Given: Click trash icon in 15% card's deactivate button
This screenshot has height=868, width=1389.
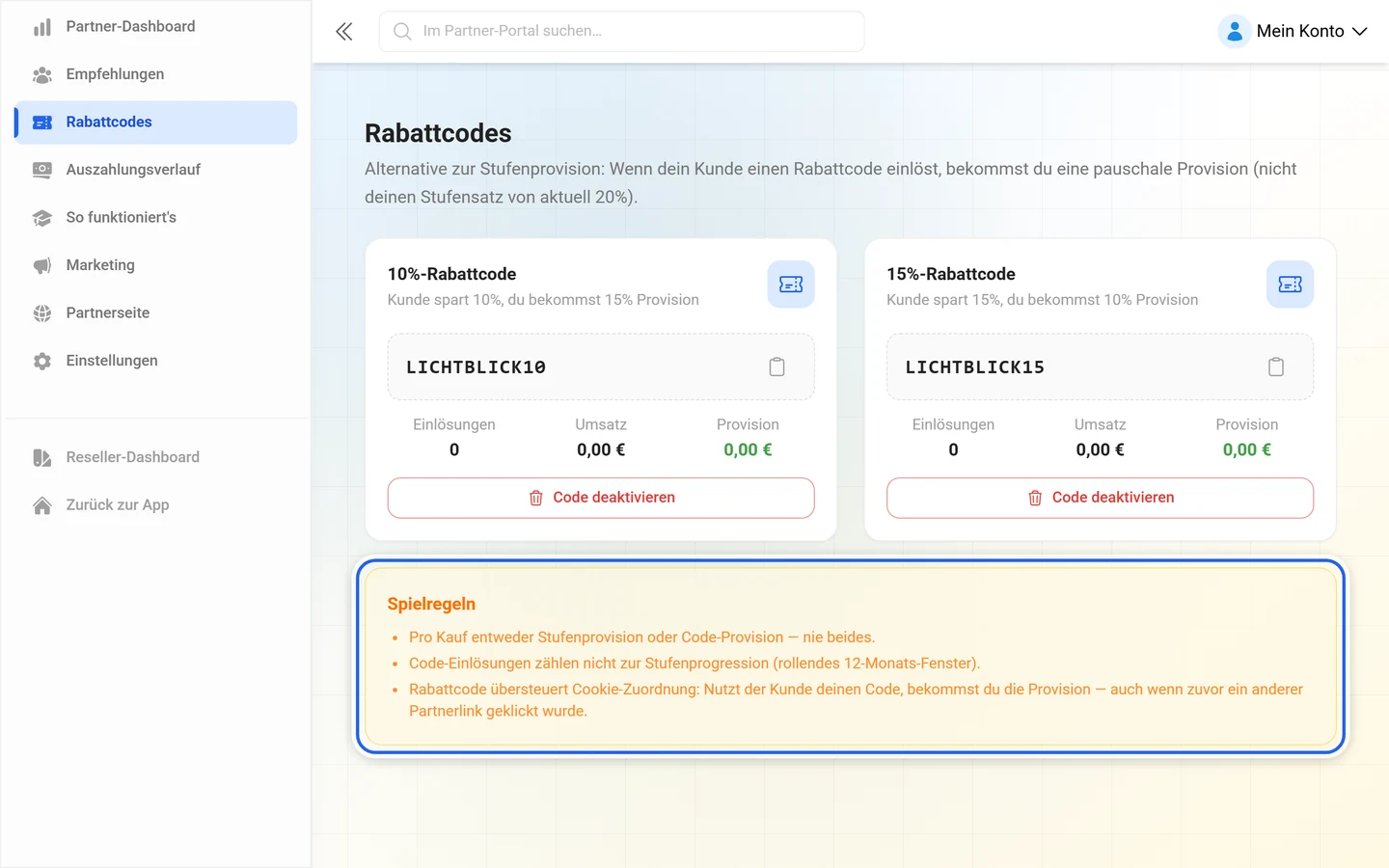Looking at the screenshot, I should point(1035,498).
